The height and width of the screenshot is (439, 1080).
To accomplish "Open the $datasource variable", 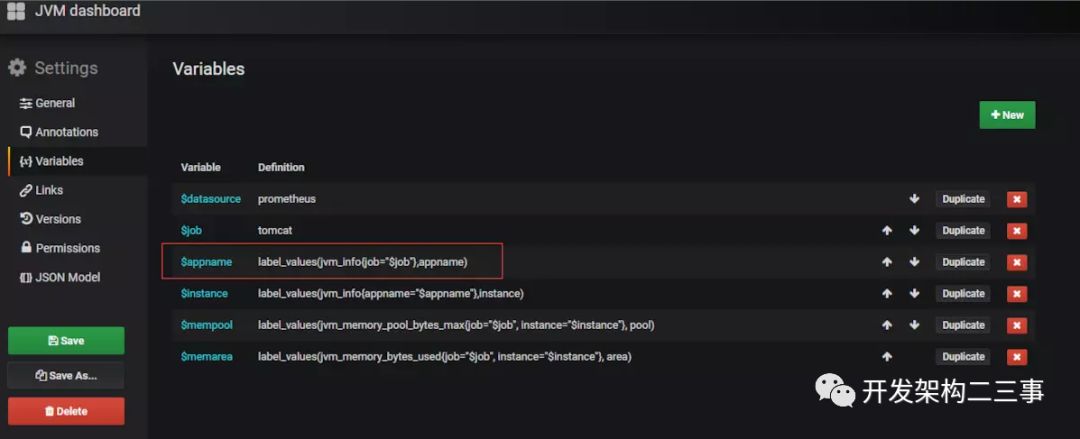I will [x=211, y=198].
